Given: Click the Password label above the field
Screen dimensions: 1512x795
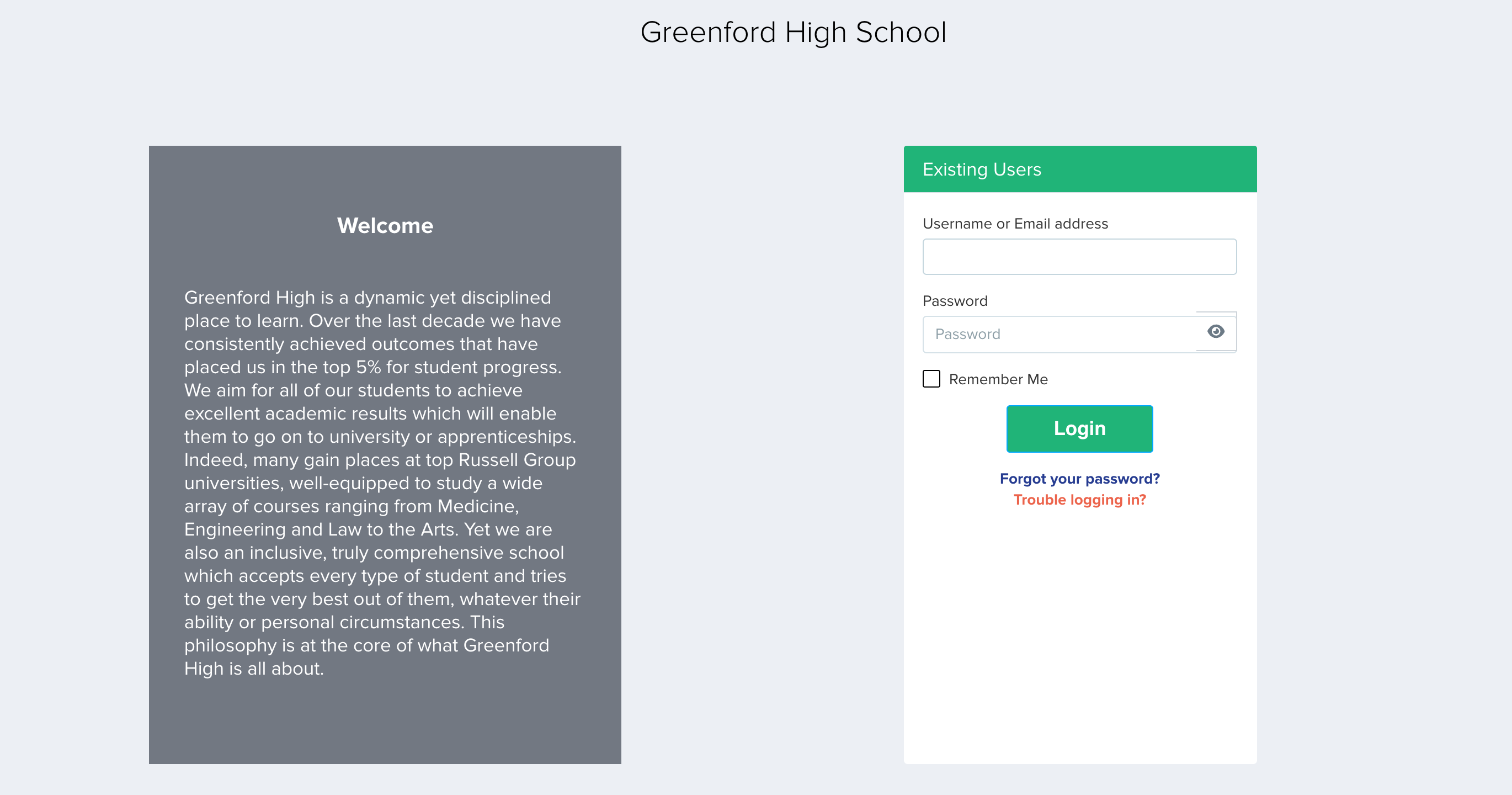Looking at the screenshot, I should pyautogui.click(x=955, y=301).
